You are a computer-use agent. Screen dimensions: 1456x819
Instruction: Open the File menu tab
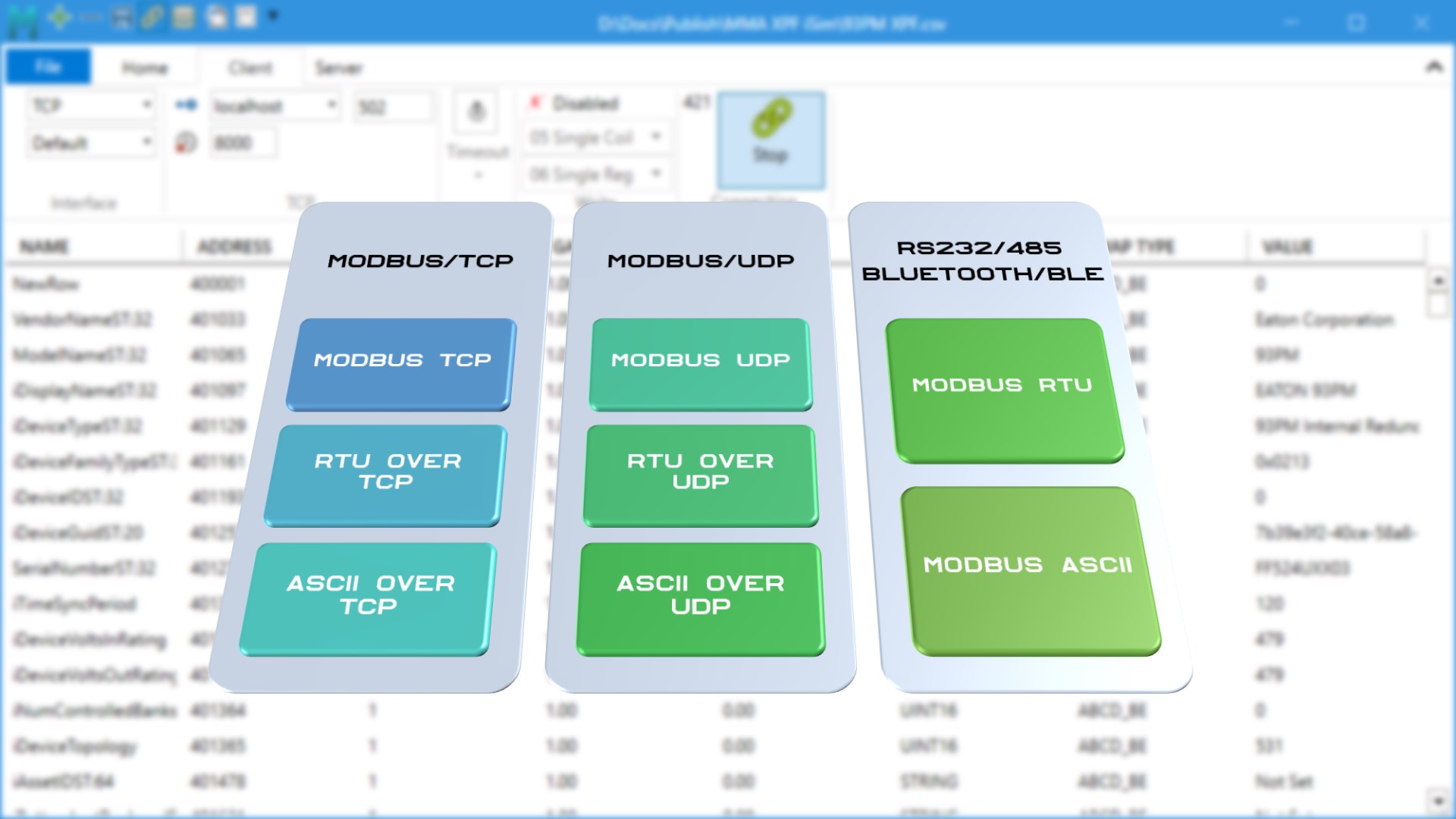[x=48, y=67]
